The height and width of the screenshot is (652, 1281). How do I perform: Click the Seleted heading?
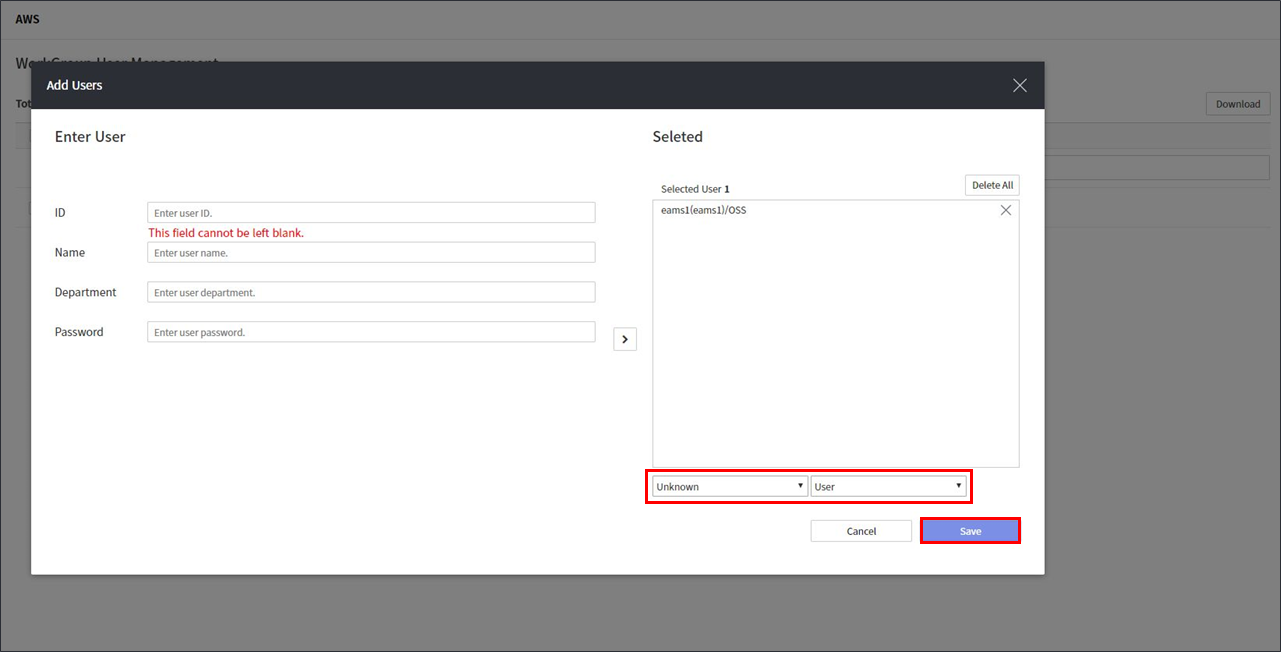(x=678, y=137)
